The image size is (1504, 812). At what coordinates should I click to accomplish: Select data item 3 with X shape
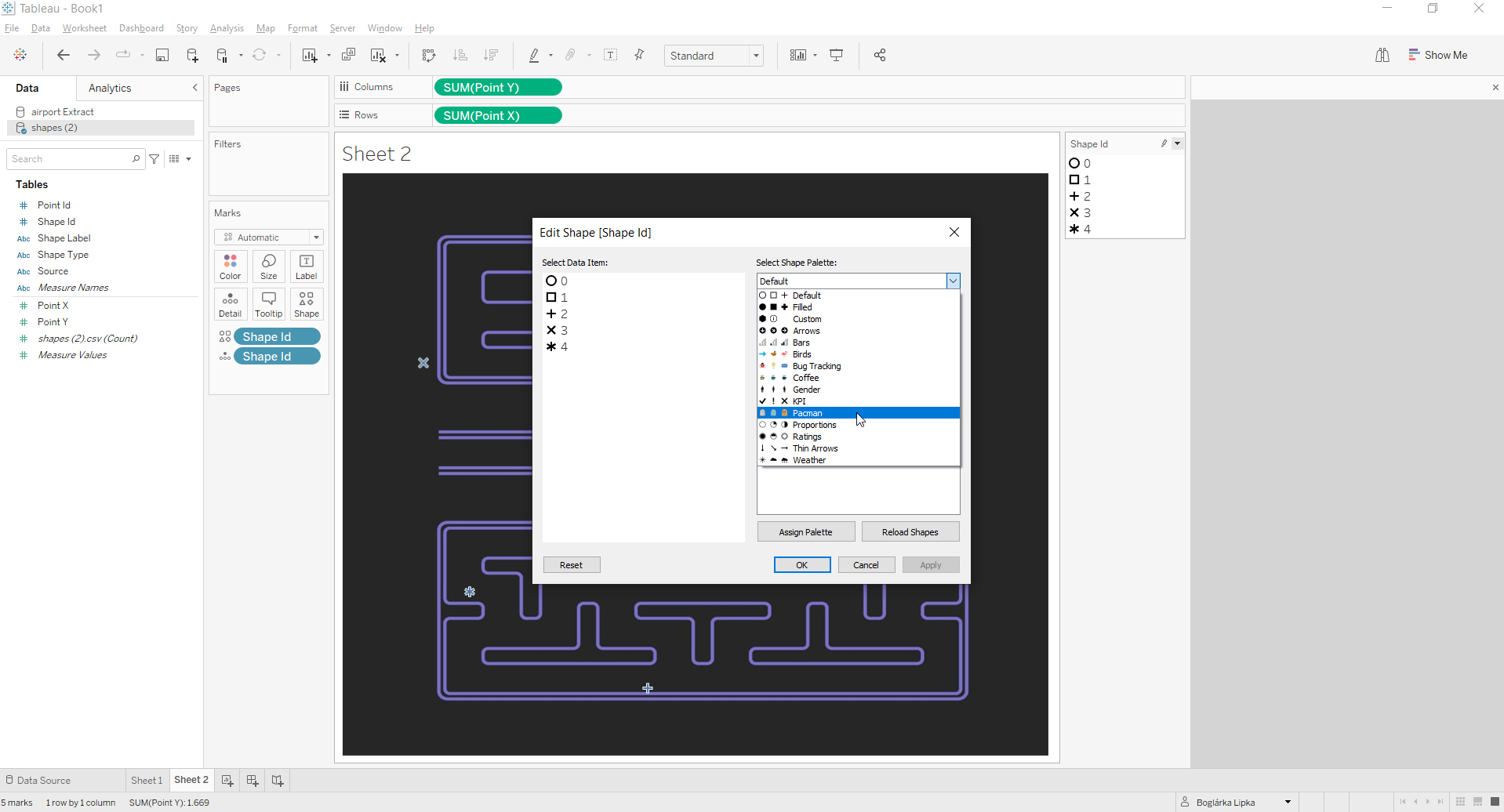[x=558, y=331]
